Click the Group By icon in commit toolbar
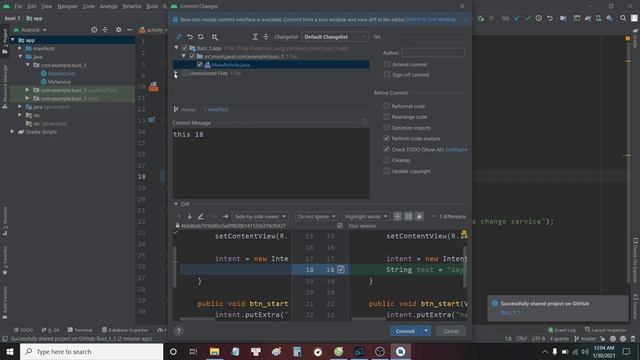The width and height of the screenshot is (640, 360). [214, 37]
